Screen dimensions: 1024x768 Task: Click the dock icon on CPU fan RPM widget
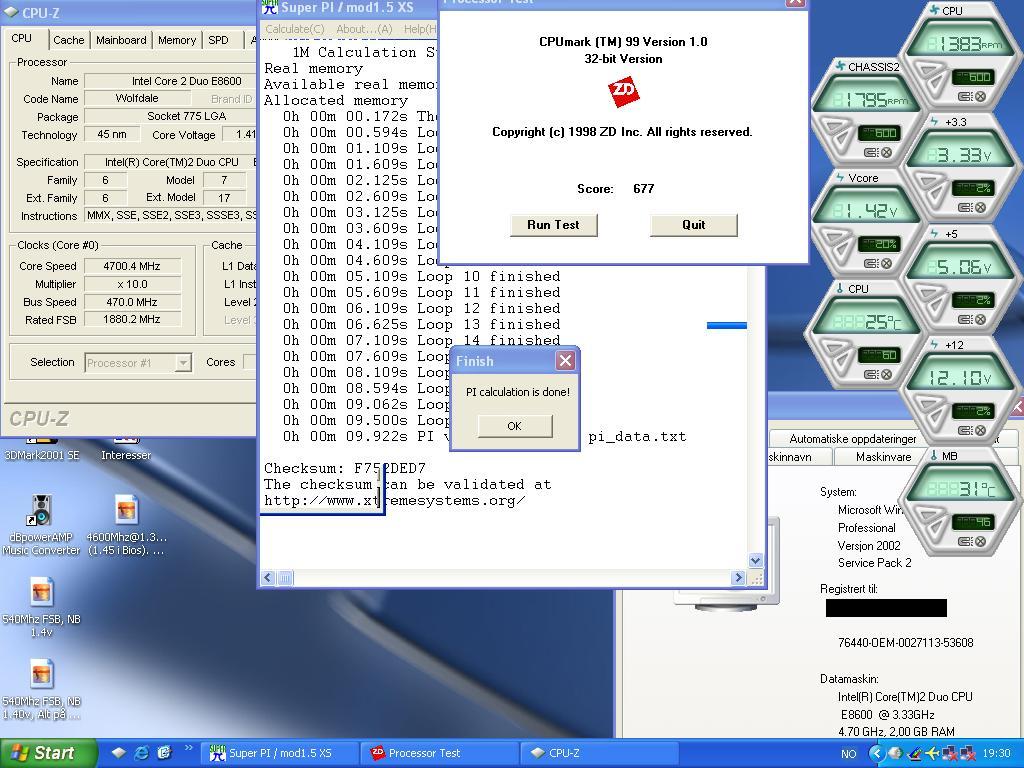pyautogui.click(x=966, y=97)
